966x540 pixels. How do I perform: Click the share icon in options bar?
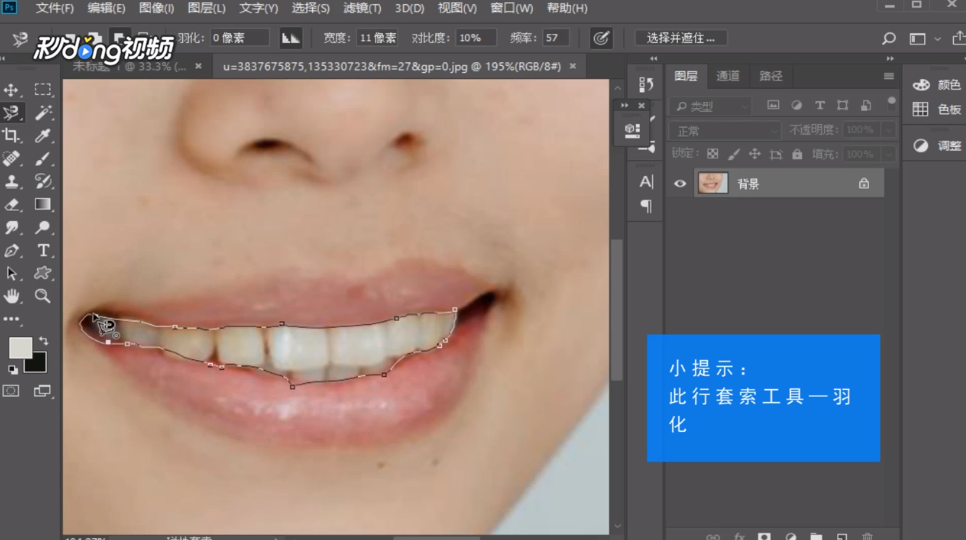pyautogui.click(x=958, y=38)
